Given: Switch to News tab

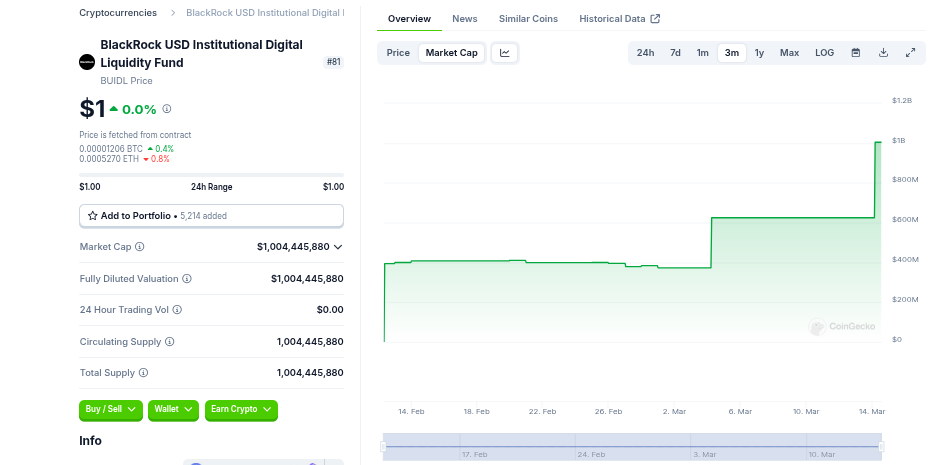Looking at the screenshot, I should click(x=465, y=19).
